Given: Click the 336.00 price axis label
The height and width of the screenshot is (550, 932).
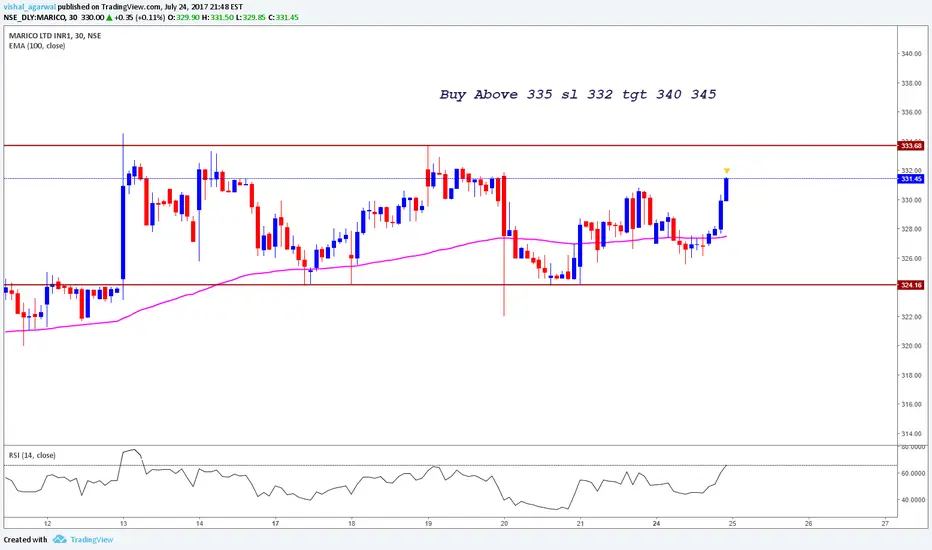Looking at the screenshot, I should pos(911,112).
